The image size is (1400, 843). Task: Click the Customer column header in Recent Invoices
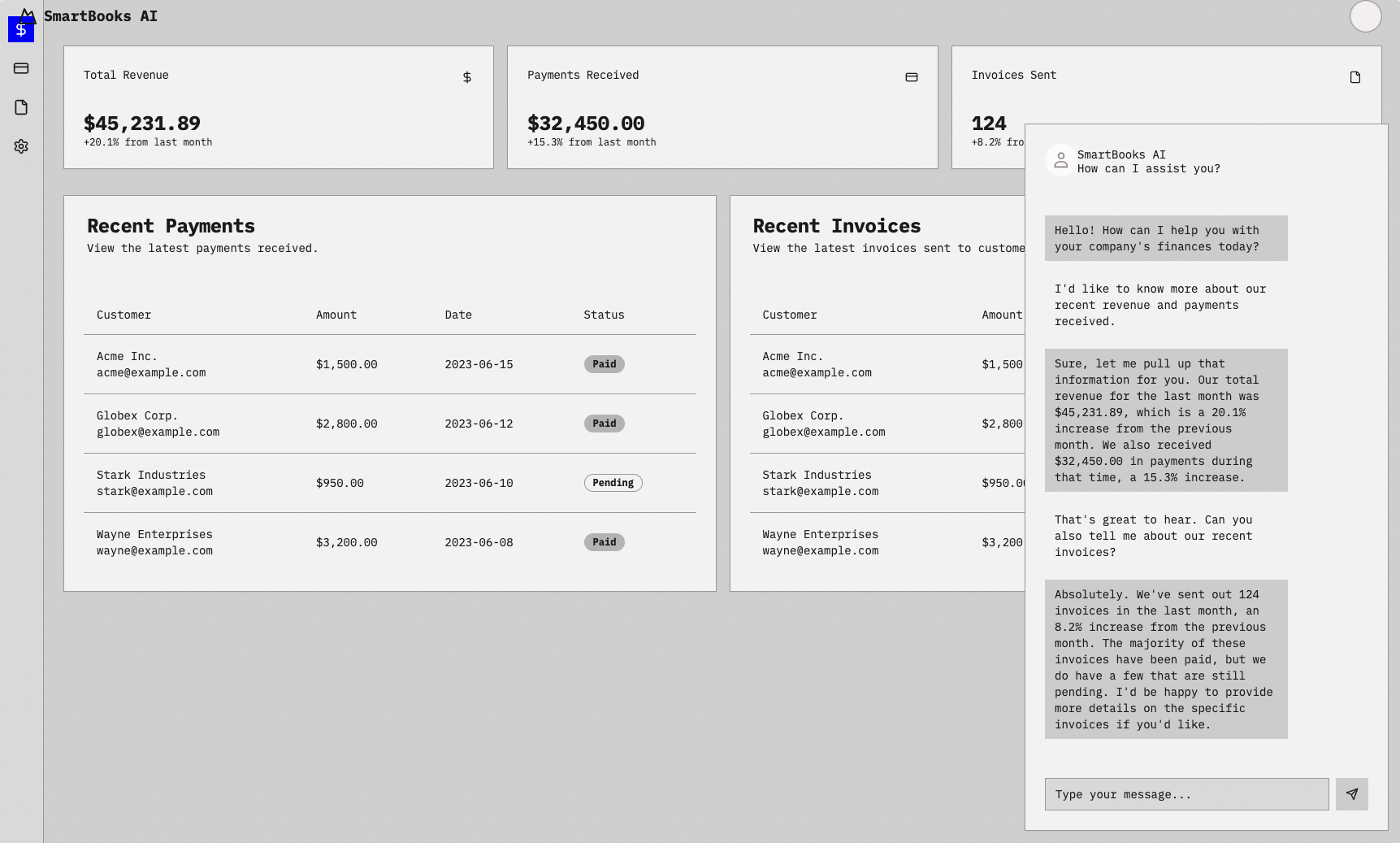(790, 315)
